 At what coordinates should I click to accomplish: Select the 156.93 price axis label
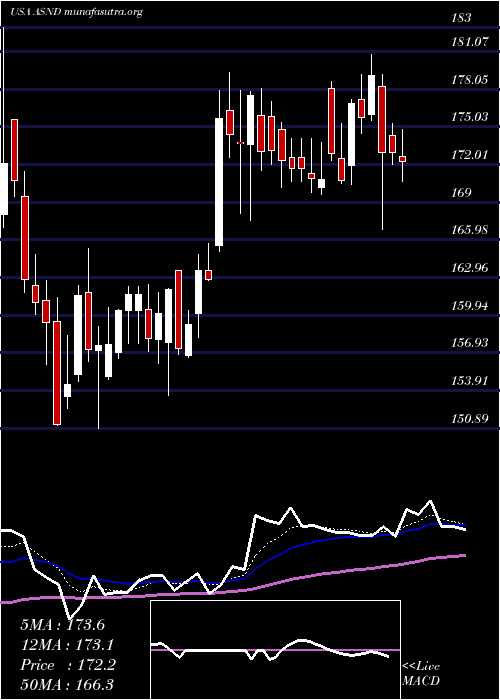(x=469, y=343)
